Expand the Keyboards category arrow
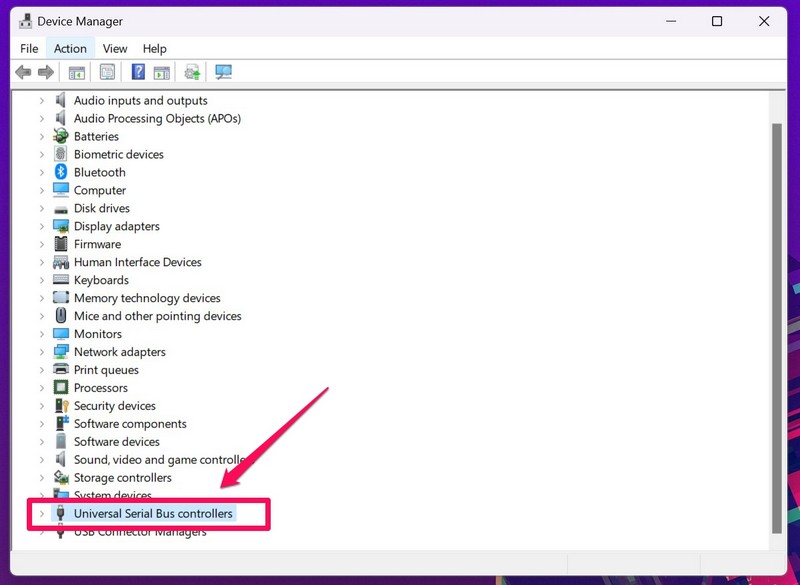This screenshot has width=800, height=585. (42, 280)
